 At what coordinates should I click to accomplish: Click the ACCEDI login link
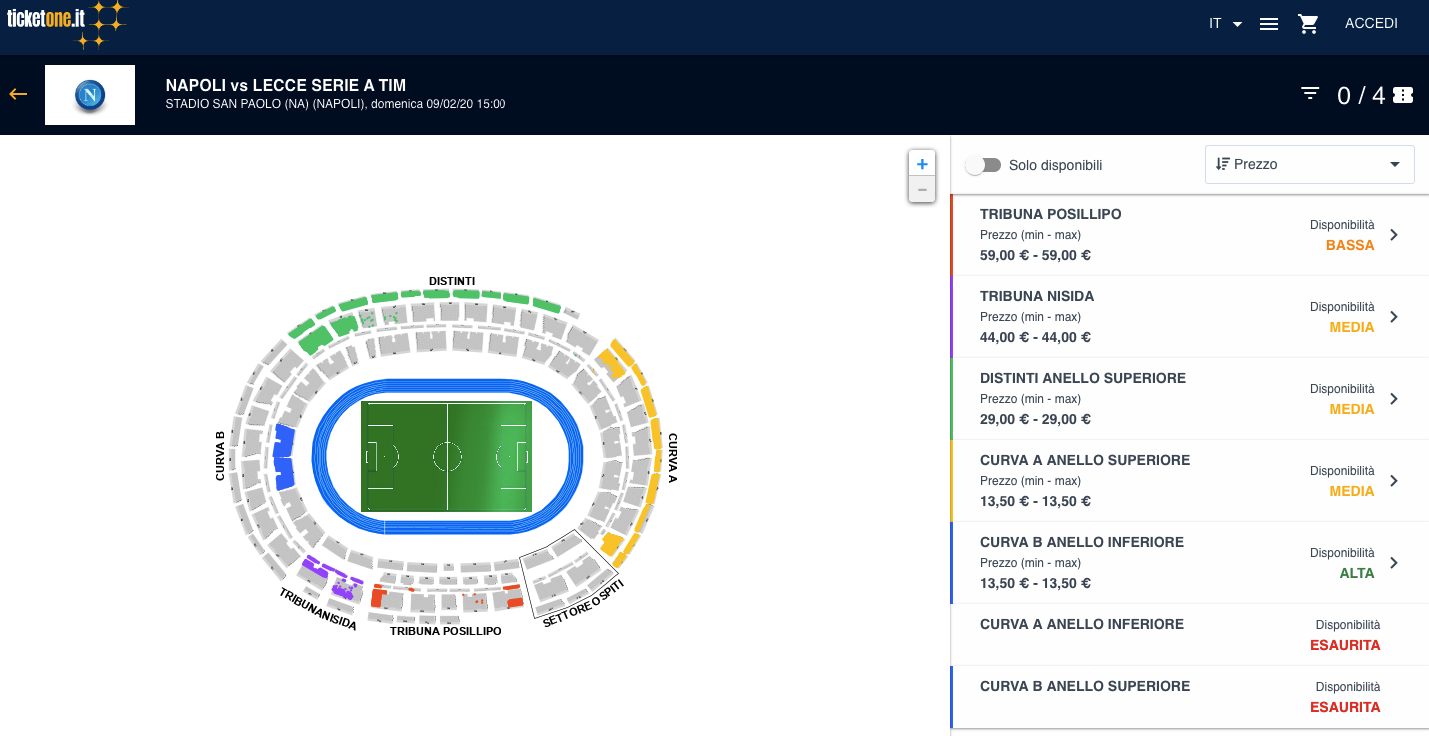[1371, 23]
